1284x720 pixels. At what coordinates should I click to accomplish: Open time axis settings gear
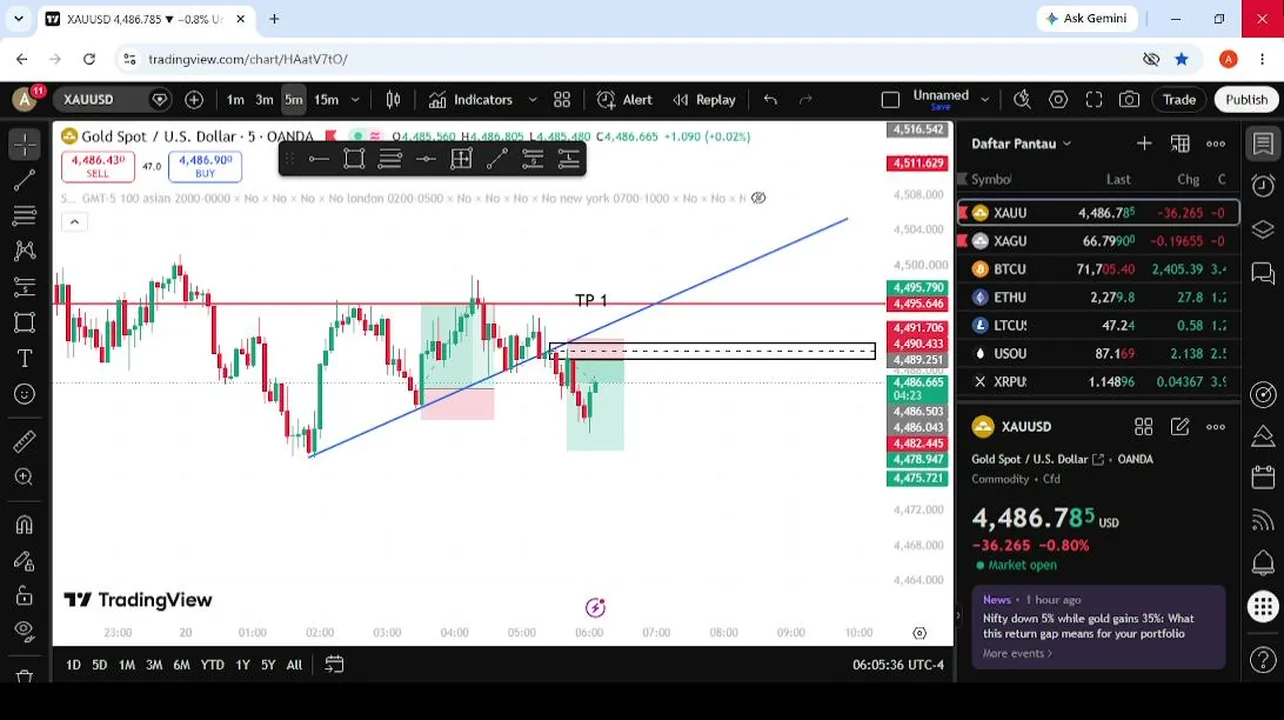pos(919,632)
